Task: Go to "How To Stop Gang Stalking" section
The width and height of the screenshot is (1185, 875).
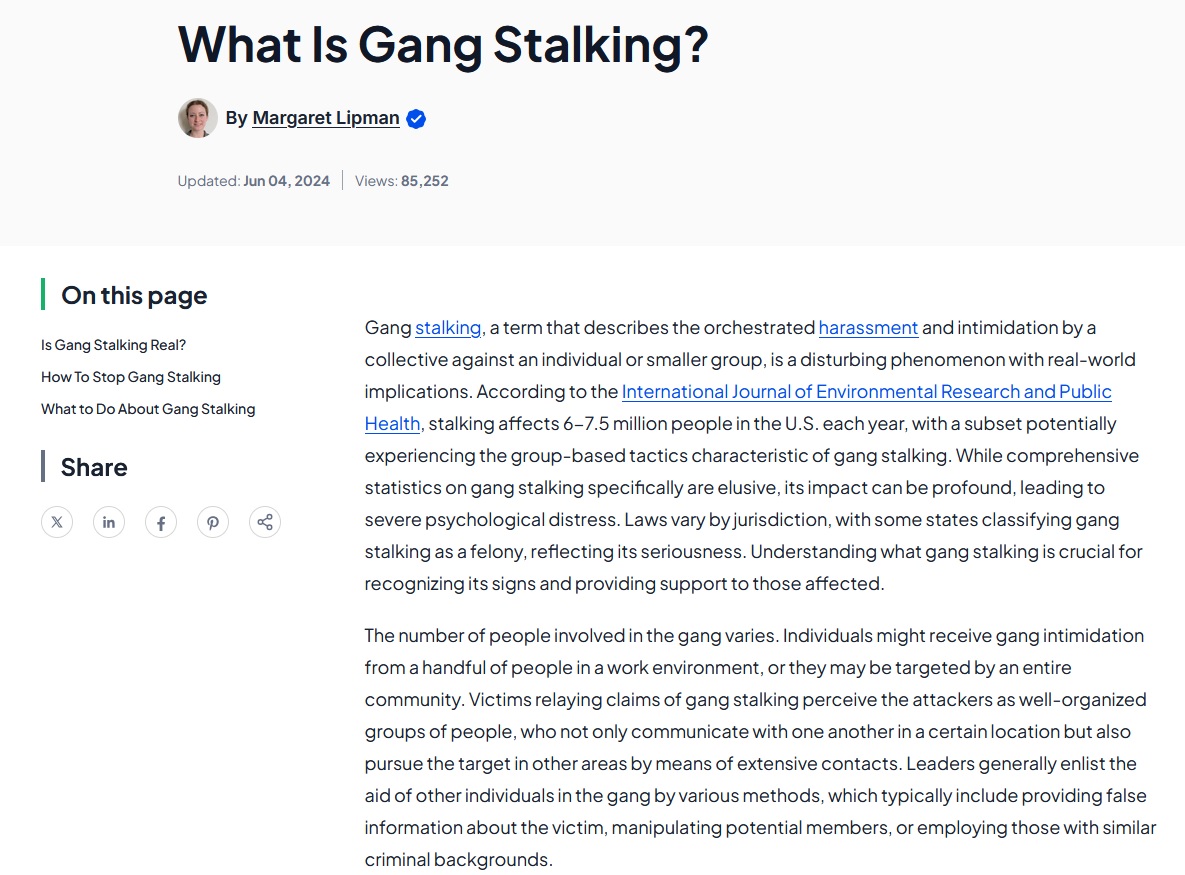Action: [x=131, y=377]
